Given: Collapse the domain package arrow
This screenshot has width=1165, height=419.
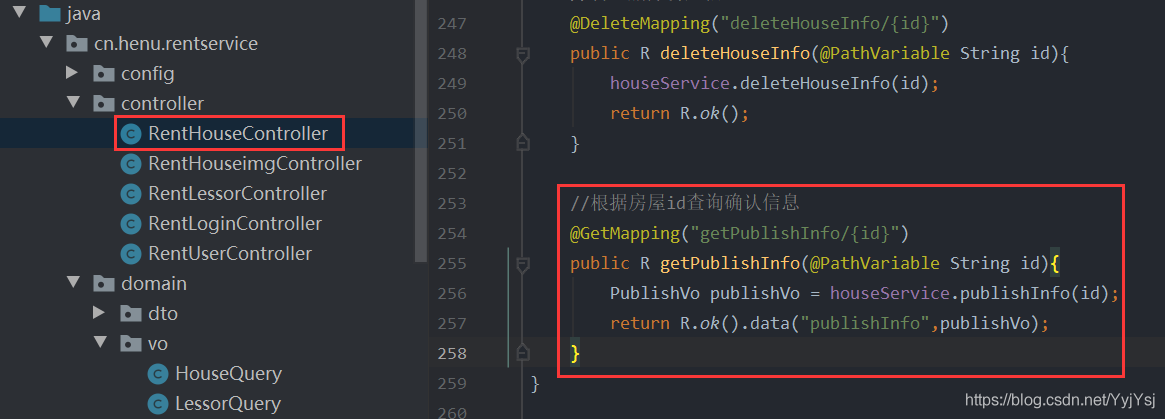Looking at the screenshot, I should click(72, 282).
